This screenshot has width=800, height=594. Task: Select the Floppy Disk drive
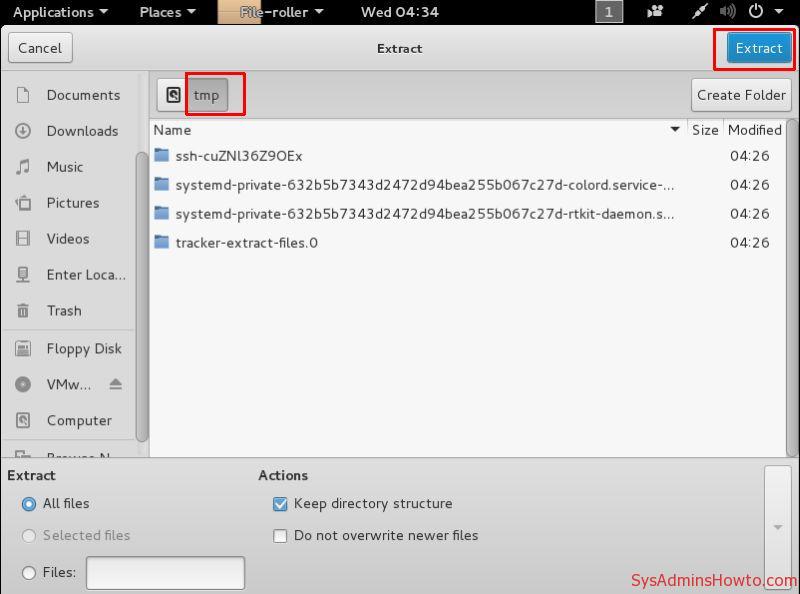(69, 349)
